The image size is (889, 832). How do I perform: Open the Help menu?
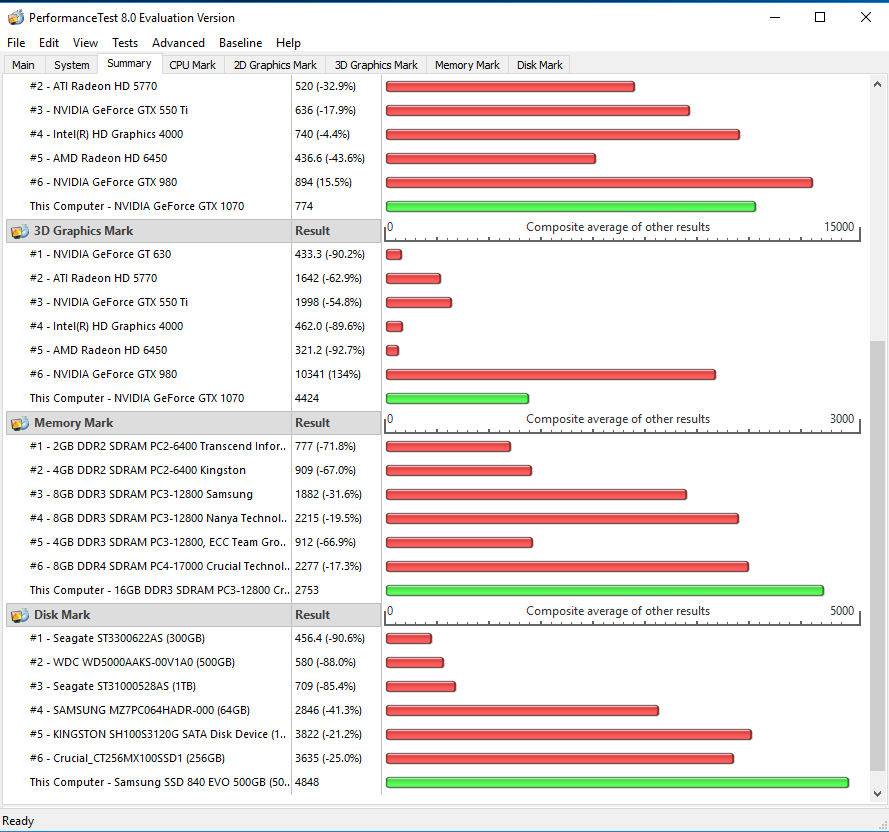288,43
